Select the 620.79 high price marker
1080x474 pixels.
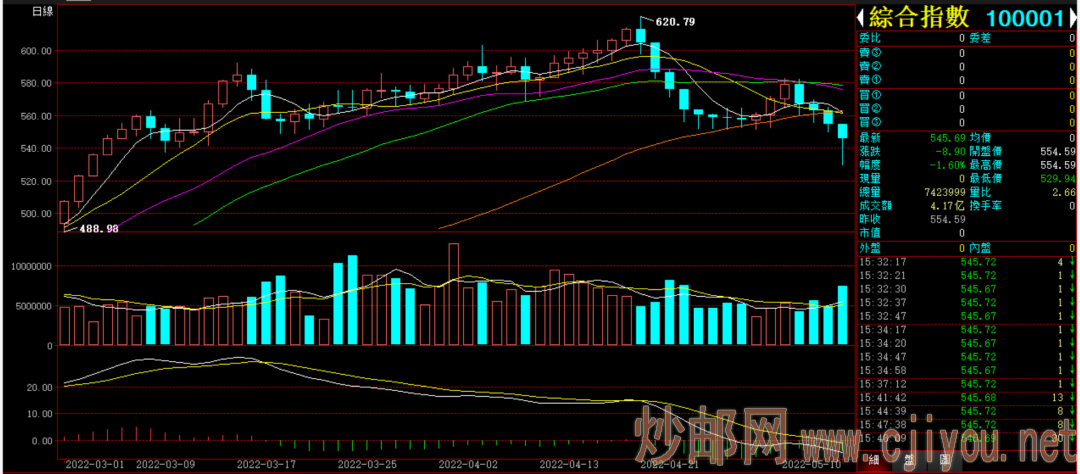tap(674, 22)
